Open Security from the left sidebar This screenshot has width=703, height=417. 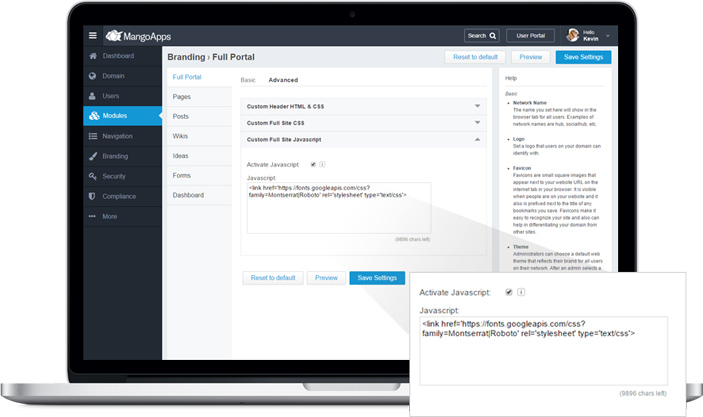(x=122, y=176)
